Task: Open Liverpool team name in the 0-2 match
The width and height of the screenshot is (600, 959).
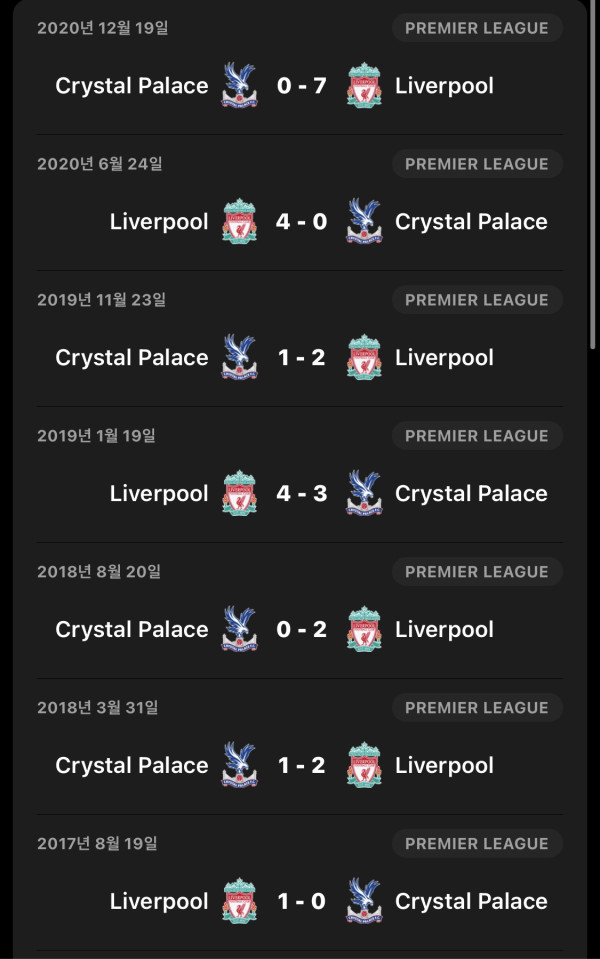Action: coord(444,629)
